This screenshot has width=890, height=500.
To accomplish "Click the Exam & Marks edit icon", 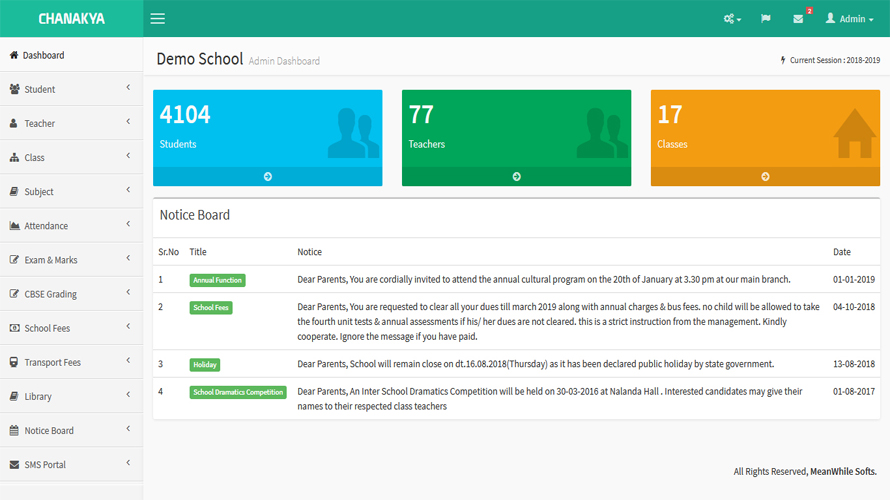I will point(14,259).
